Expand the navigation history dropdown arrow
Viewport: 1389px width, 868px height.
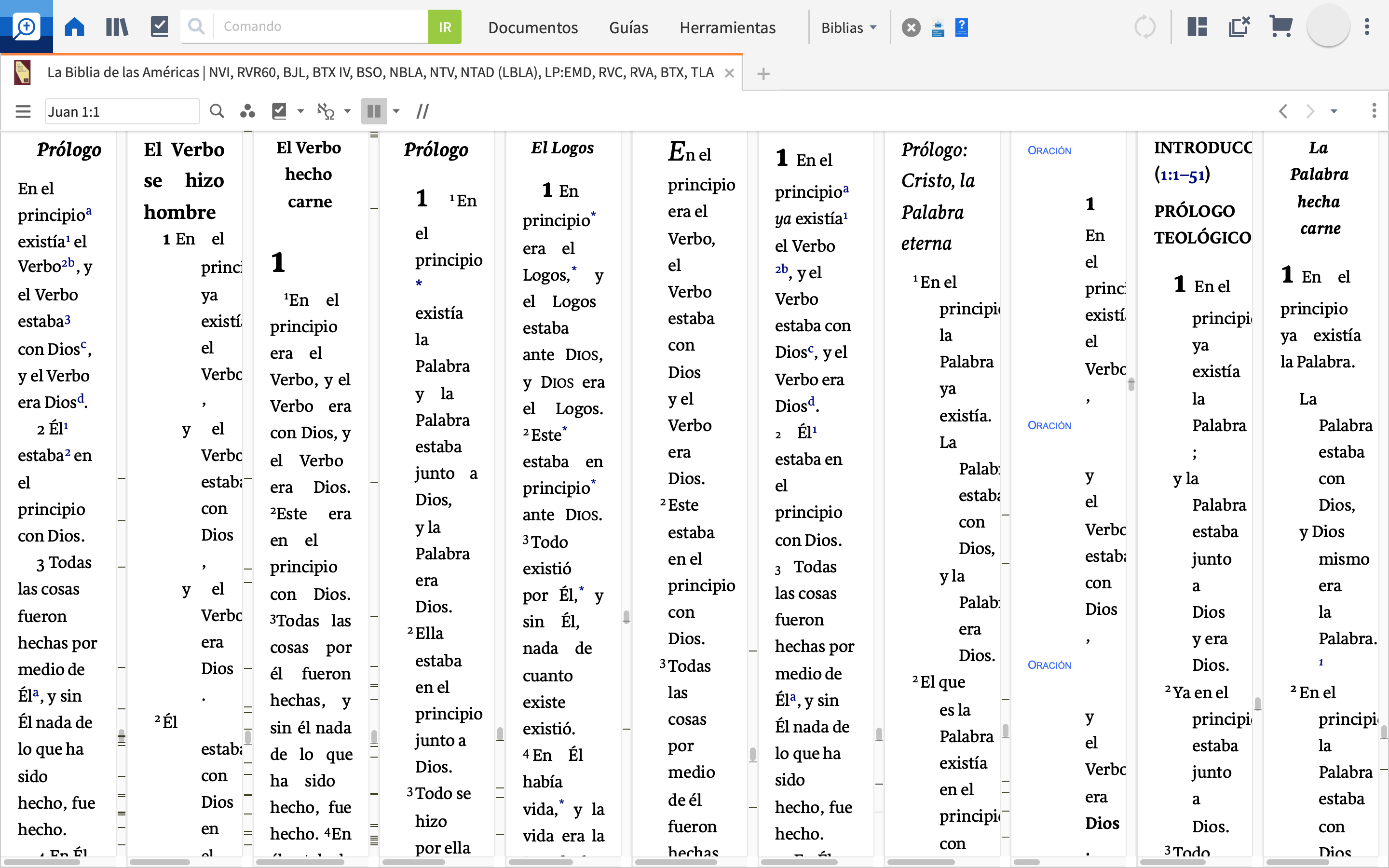[1334, 111]
